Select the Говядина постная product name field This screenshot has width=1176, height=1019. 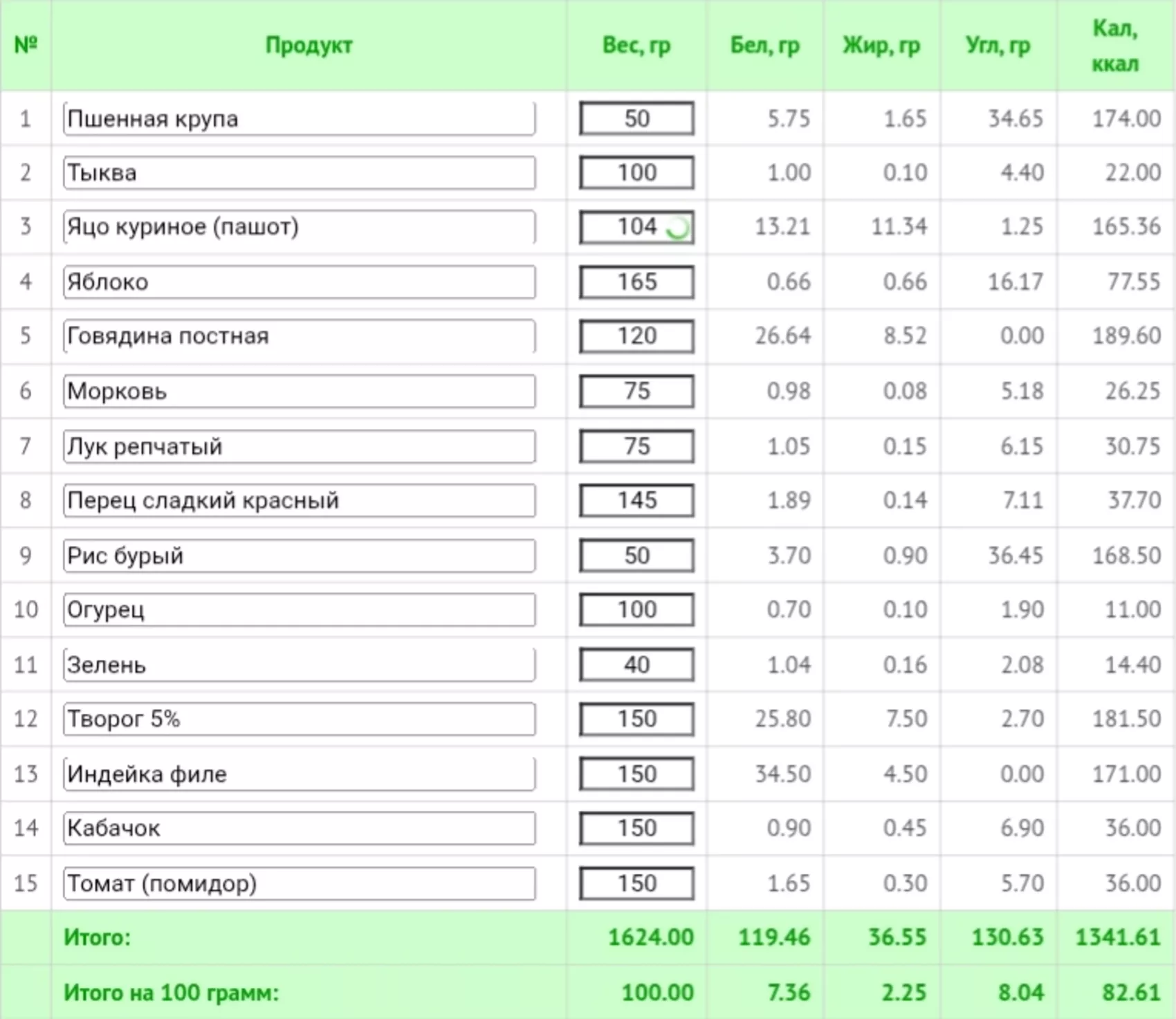300,336
